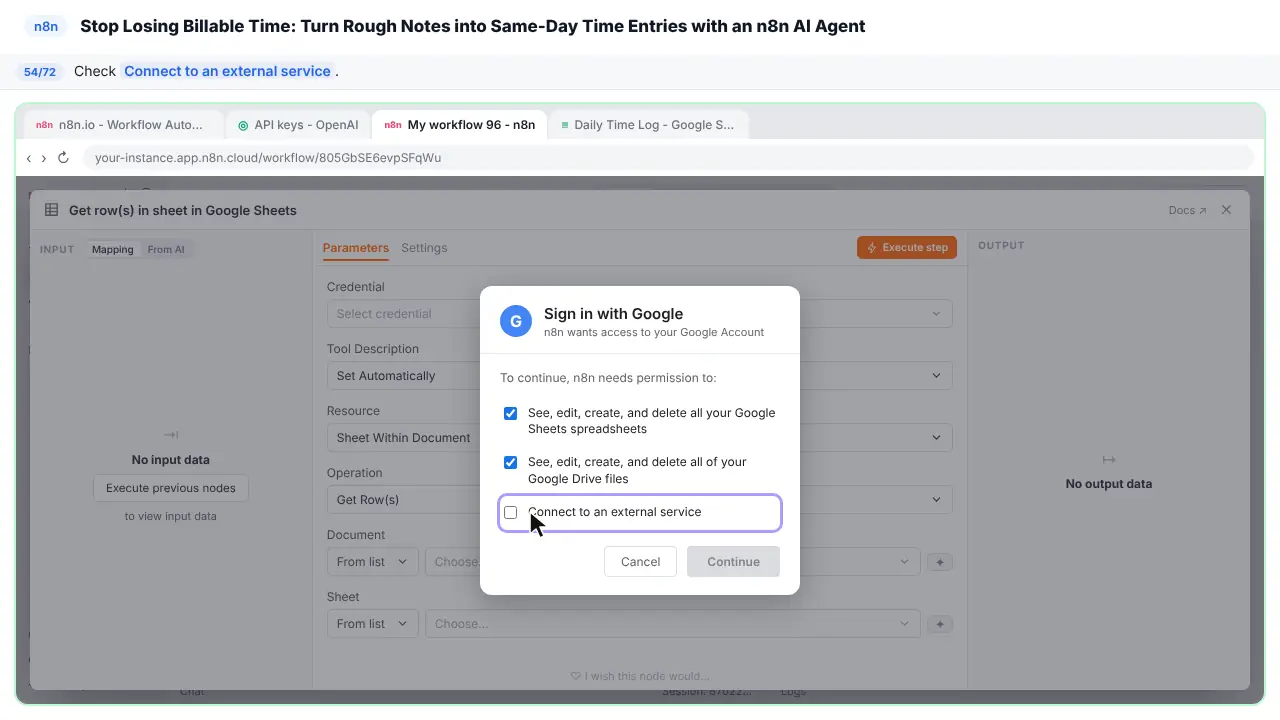Click the browser forward arrow

tap(44, 158)
